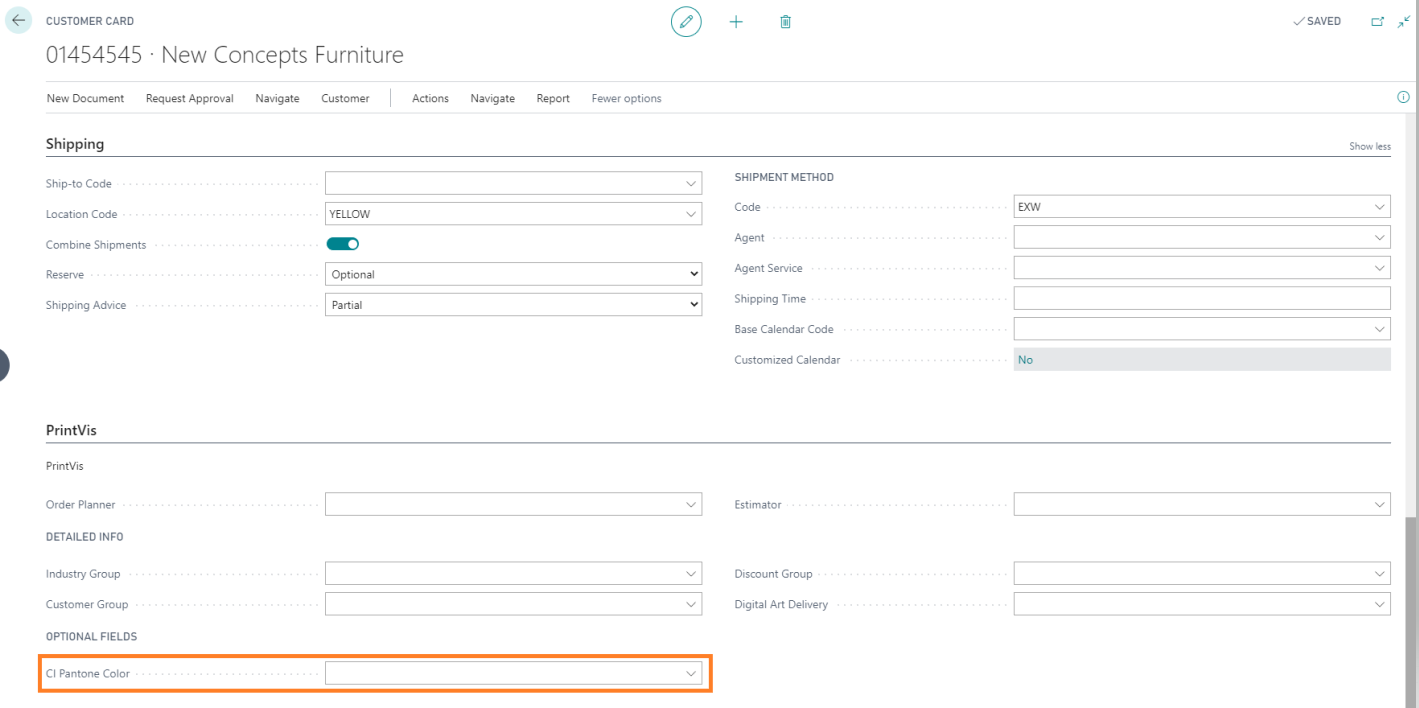The image size is (1419, 708).
Task: Click the information circle icon
Action: tap(1403, 98)
